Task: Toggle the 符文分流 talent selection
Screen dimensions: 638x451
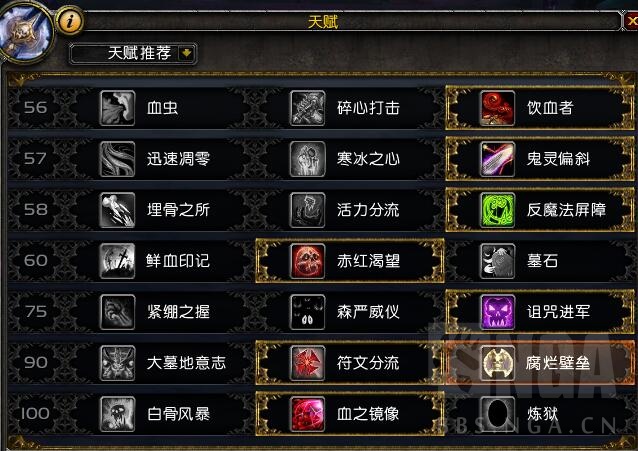Action: [x=350, y=363]
